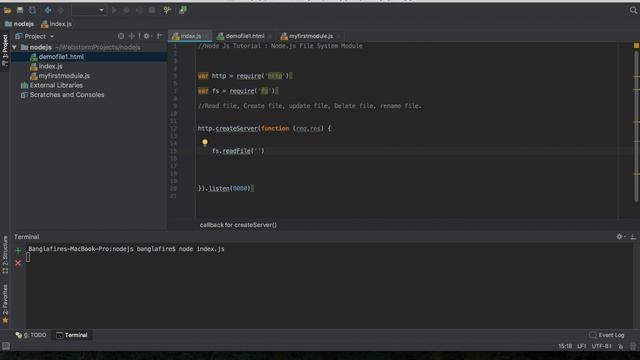The height and width of the screenshot is (360, 640).
Task: Click the editor vertical scrollbar
Action: click(636, 127)
